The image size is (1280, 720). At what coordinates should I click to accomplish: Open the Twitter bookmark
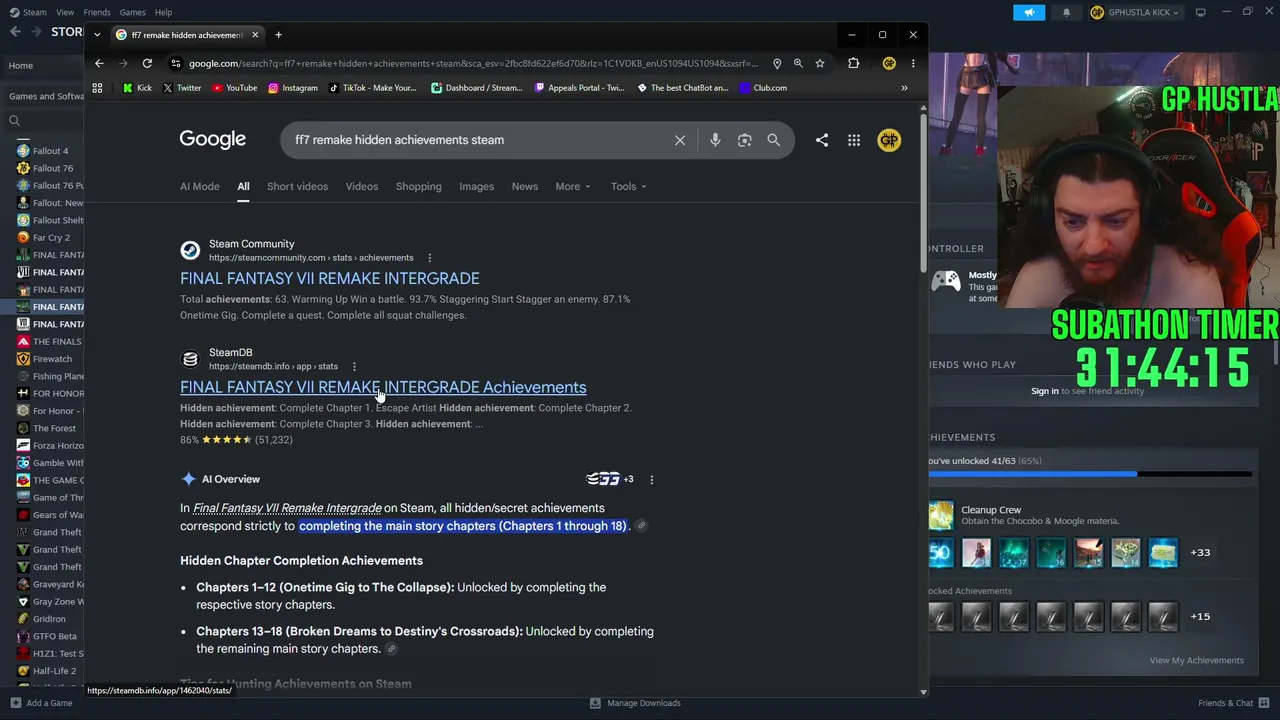(x=181, y=88)
